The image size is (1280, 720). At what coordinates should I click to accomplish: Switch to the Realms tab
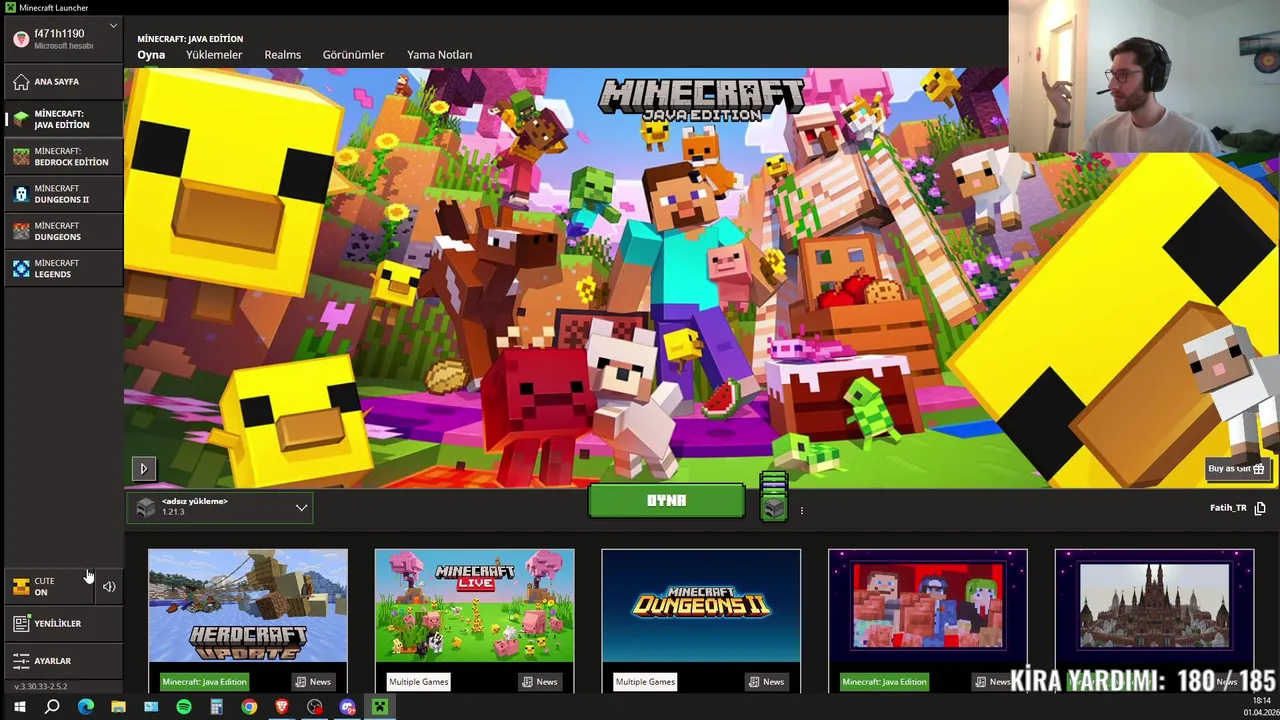coord(282,55)
